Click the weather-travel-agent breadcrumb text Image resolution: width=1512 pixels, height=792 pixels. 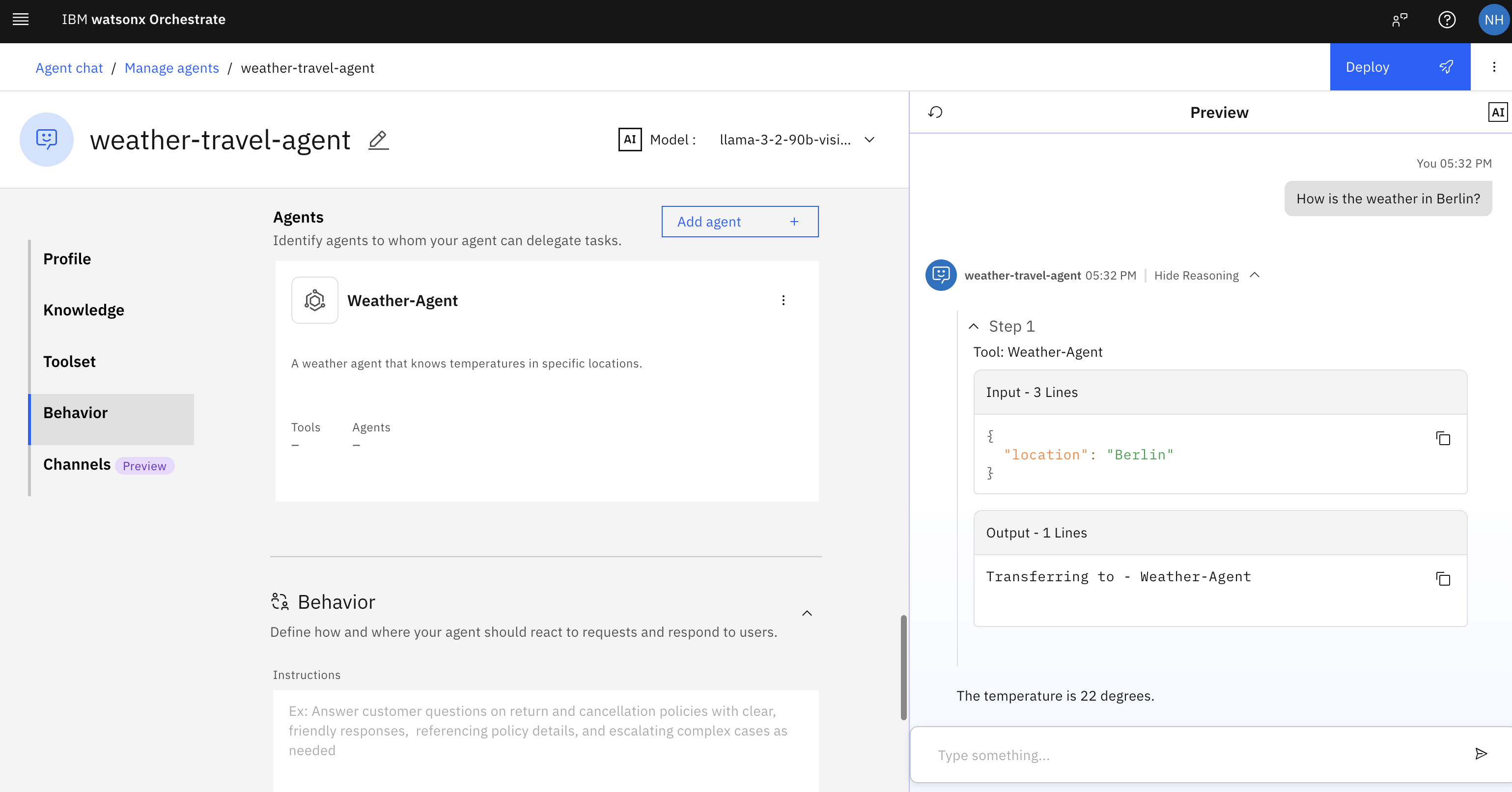pos(308,68)
